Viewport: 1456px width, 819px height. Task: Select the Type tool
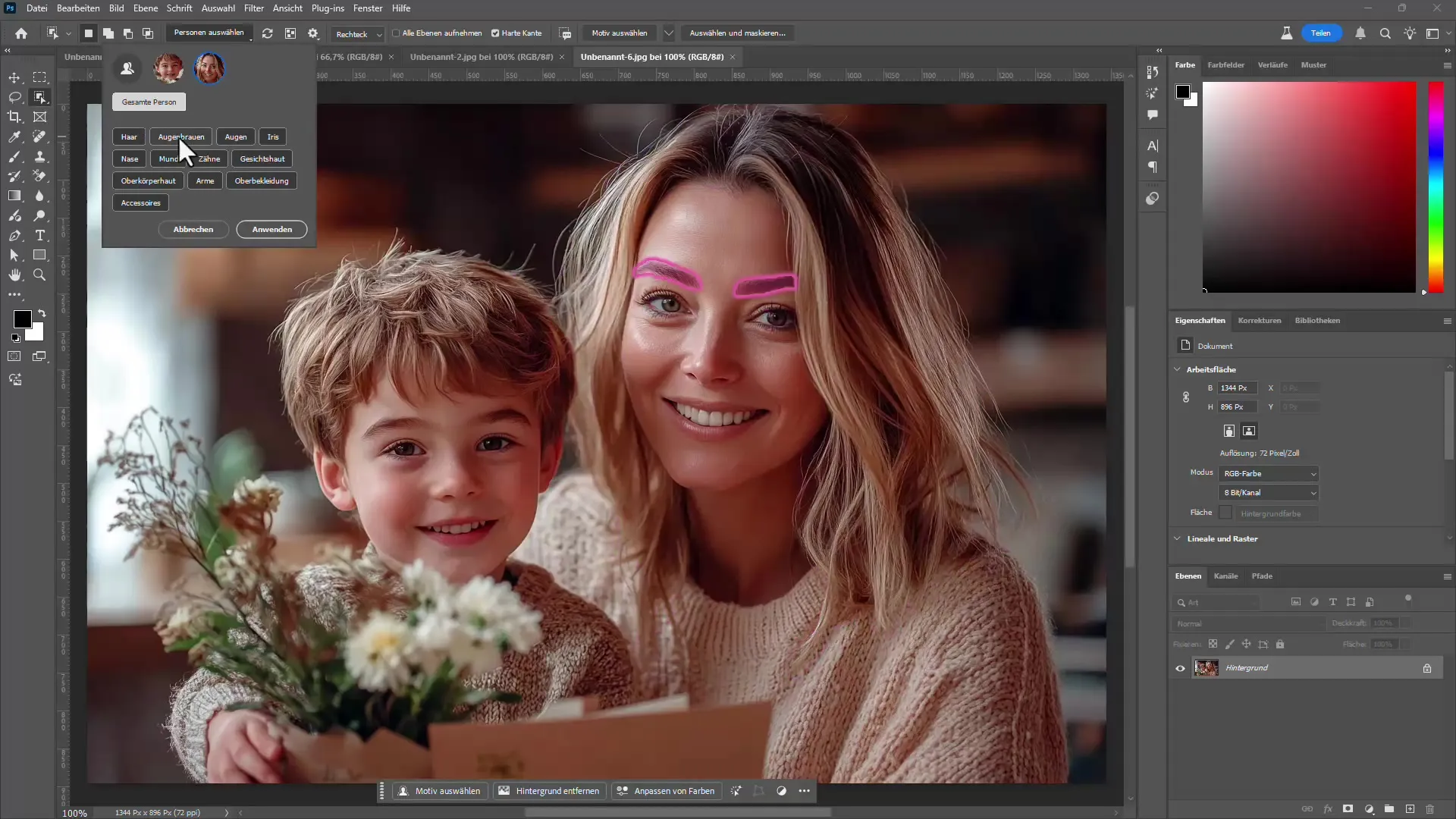tap(40, 235)
